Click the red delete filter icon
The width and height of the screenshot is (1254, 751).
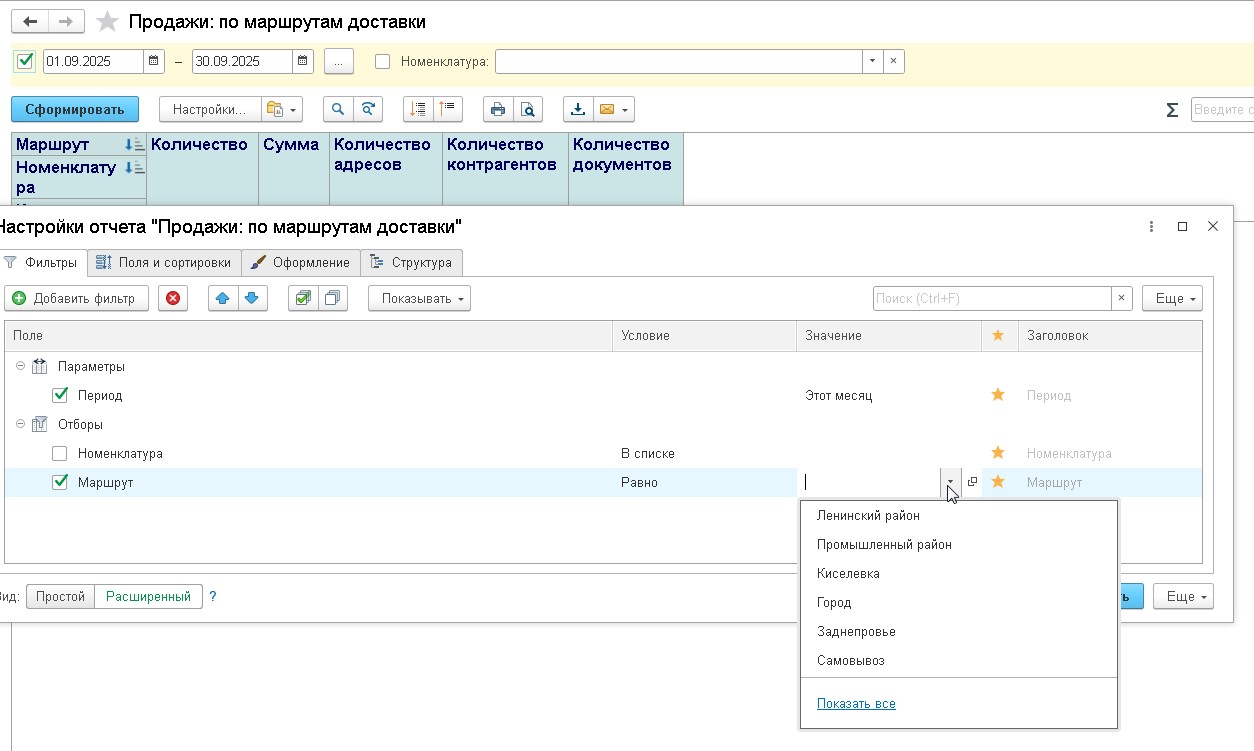coord(174,298)
